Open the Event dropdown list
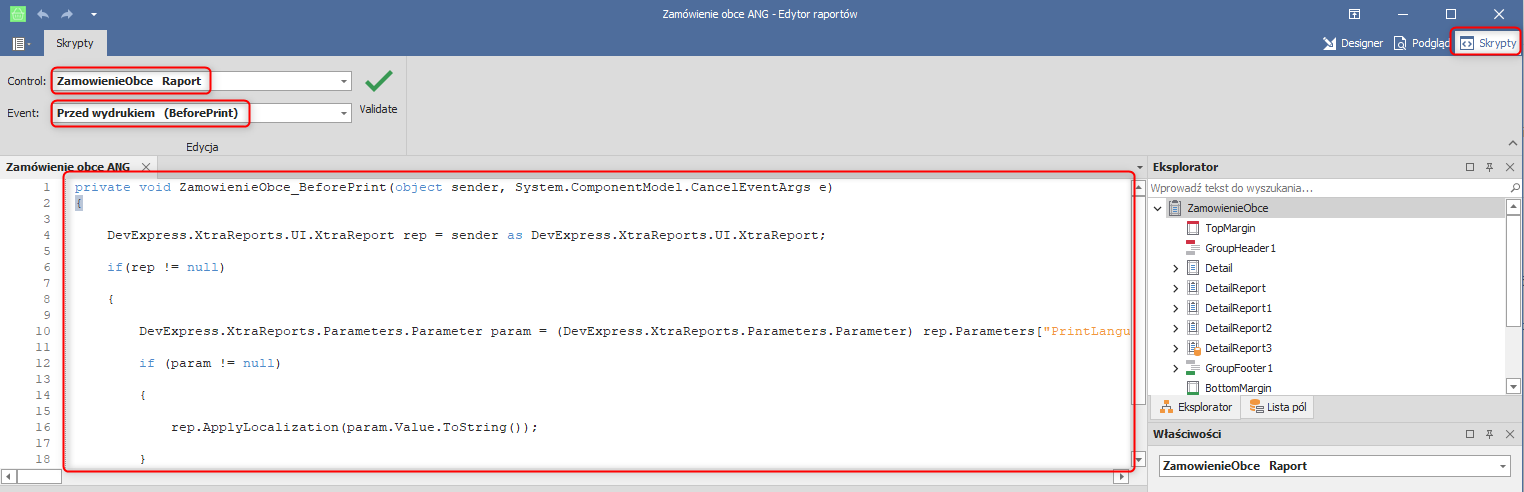 (343, 114)
